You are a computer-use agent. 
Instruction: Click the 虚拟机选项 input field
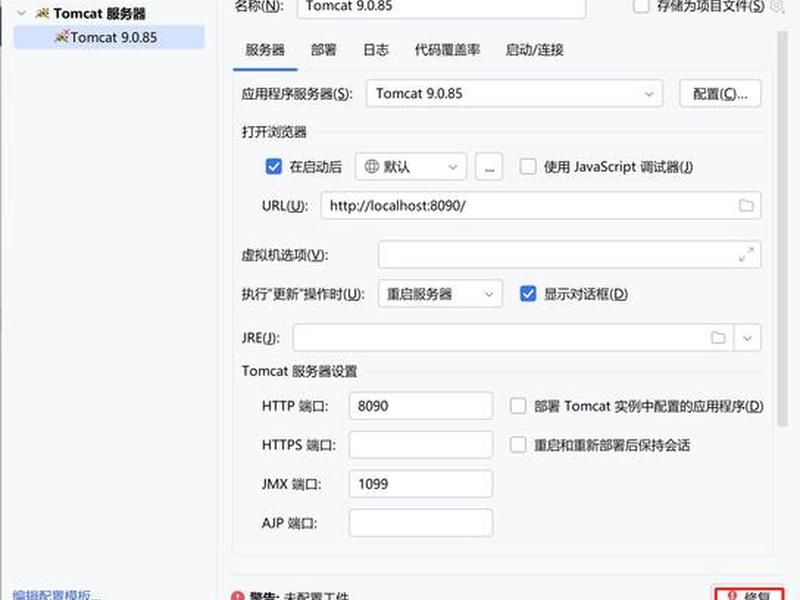(x=569, y=255)
